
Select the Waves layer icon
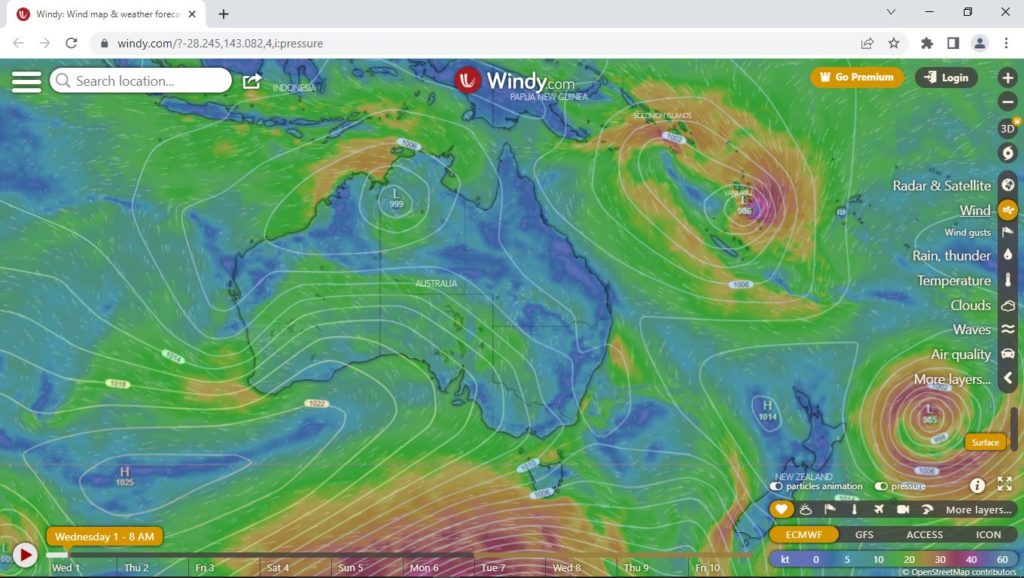1008,329
